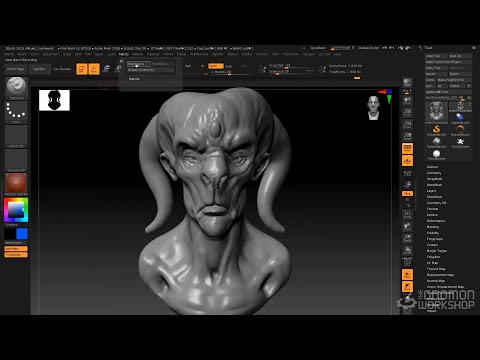Toggle the Zsub button
The width and height of the screenshot is (480, 360).
(x=229, y=66)
